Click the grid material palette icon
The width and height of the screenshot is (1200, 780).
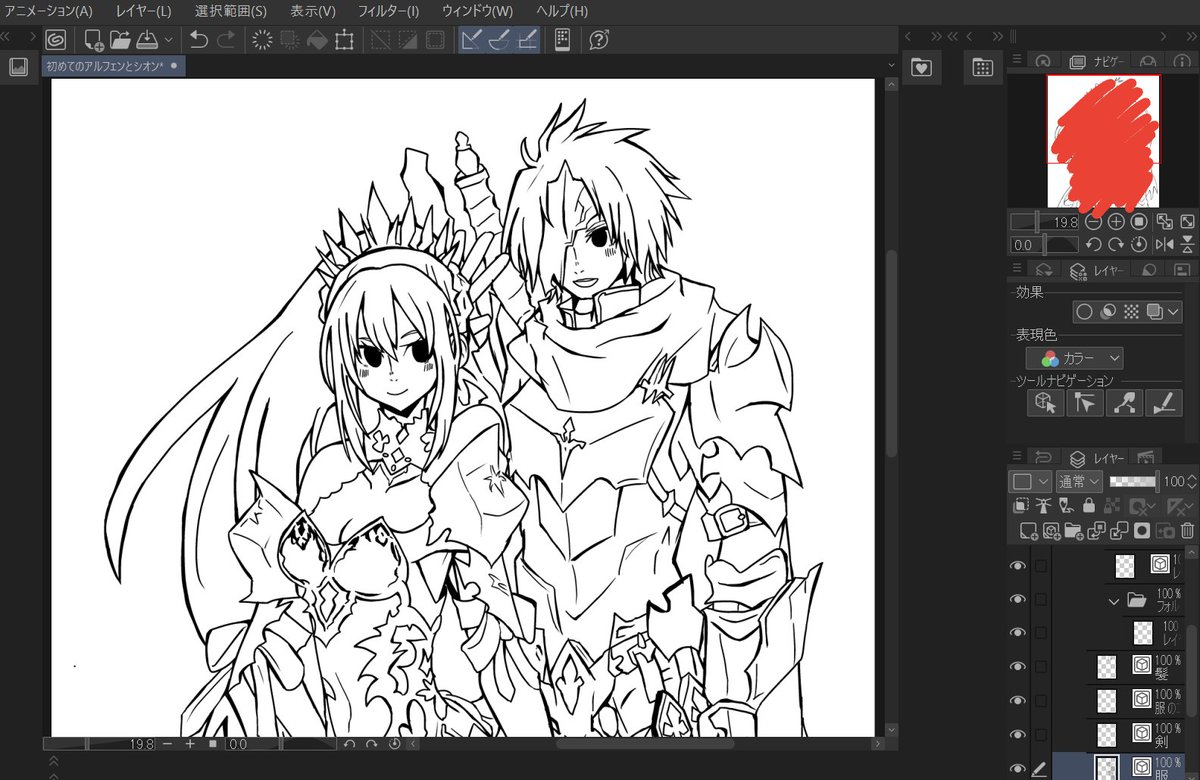coord(983,67)
